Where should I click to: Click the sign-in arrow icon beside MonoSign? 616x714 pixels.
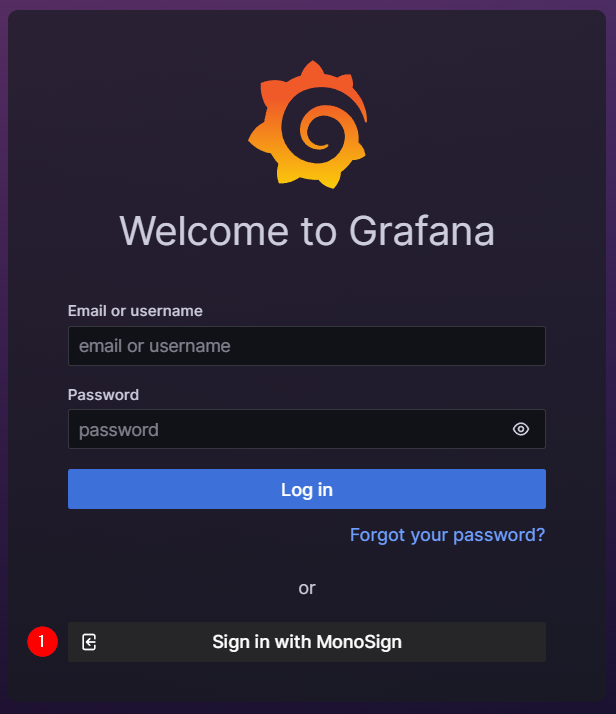[89, 642]
